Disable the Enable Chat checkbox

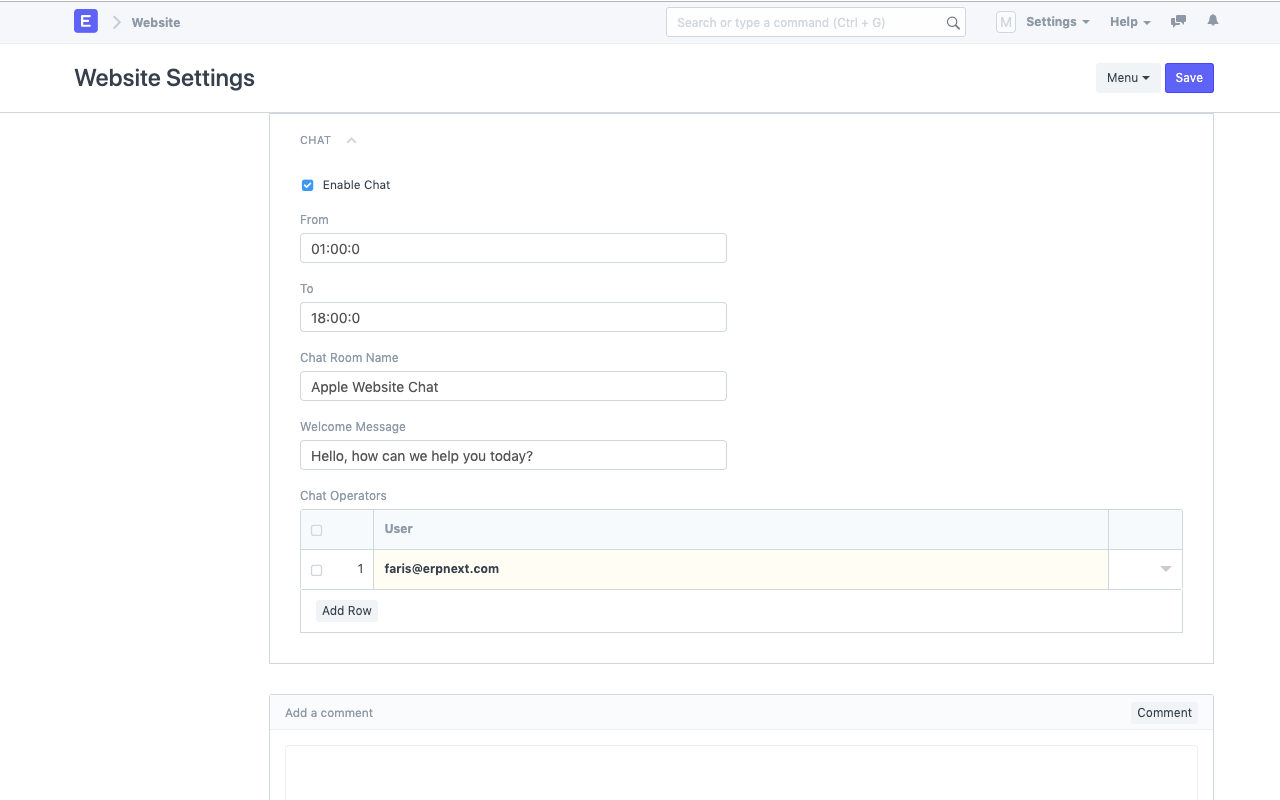coord(307,185)
